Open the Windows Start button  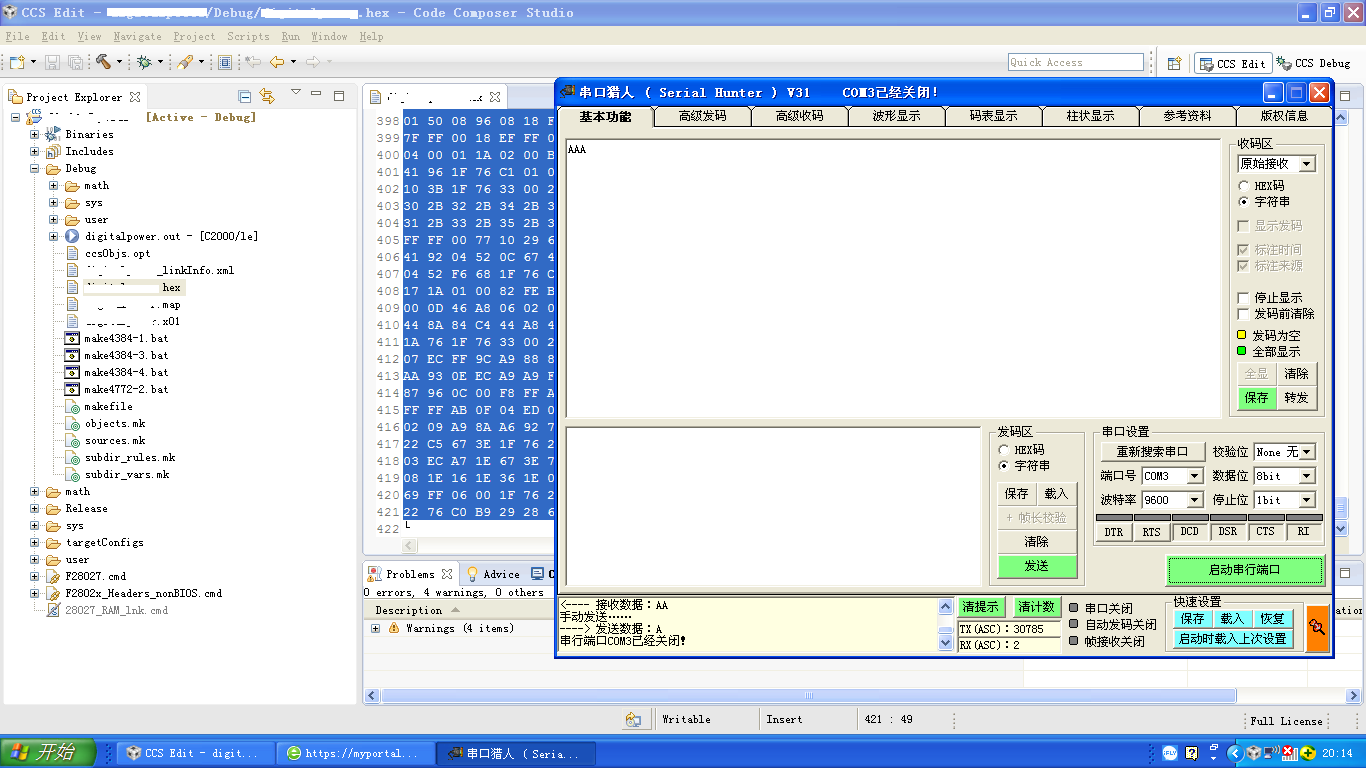click(x=48, y=752)
